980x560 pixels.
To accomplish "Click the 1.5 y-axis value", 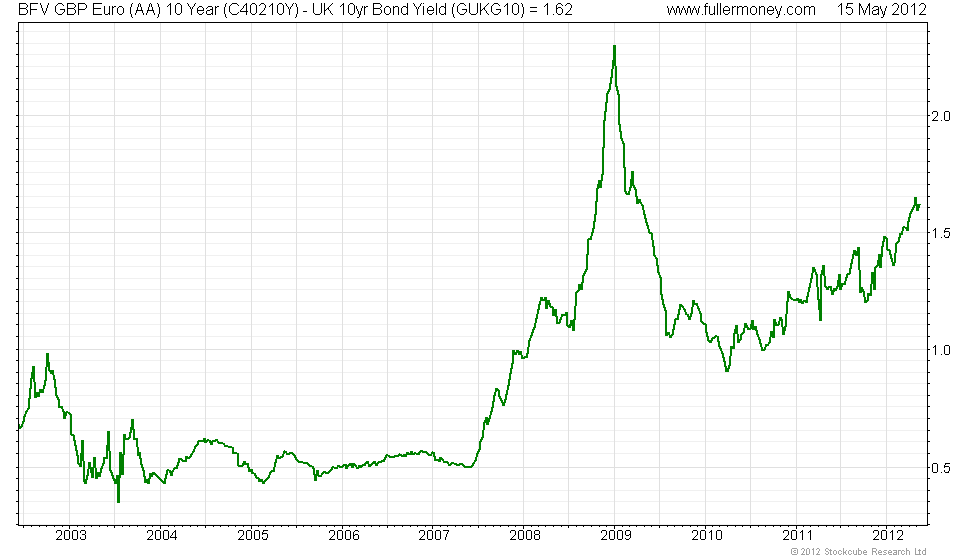I will [941, 233].
